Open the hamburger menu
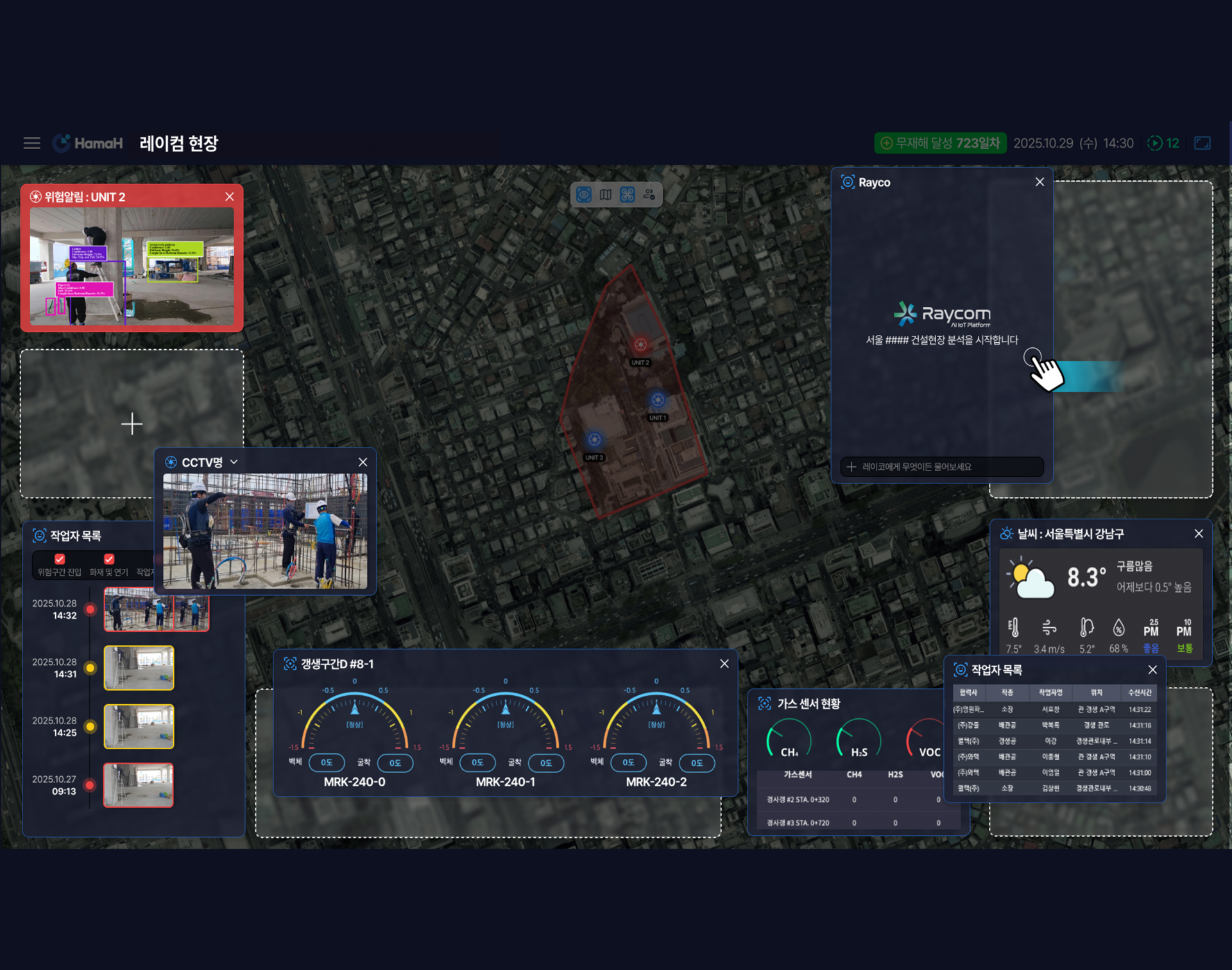1232x970 pixels. tap(31, 143)
